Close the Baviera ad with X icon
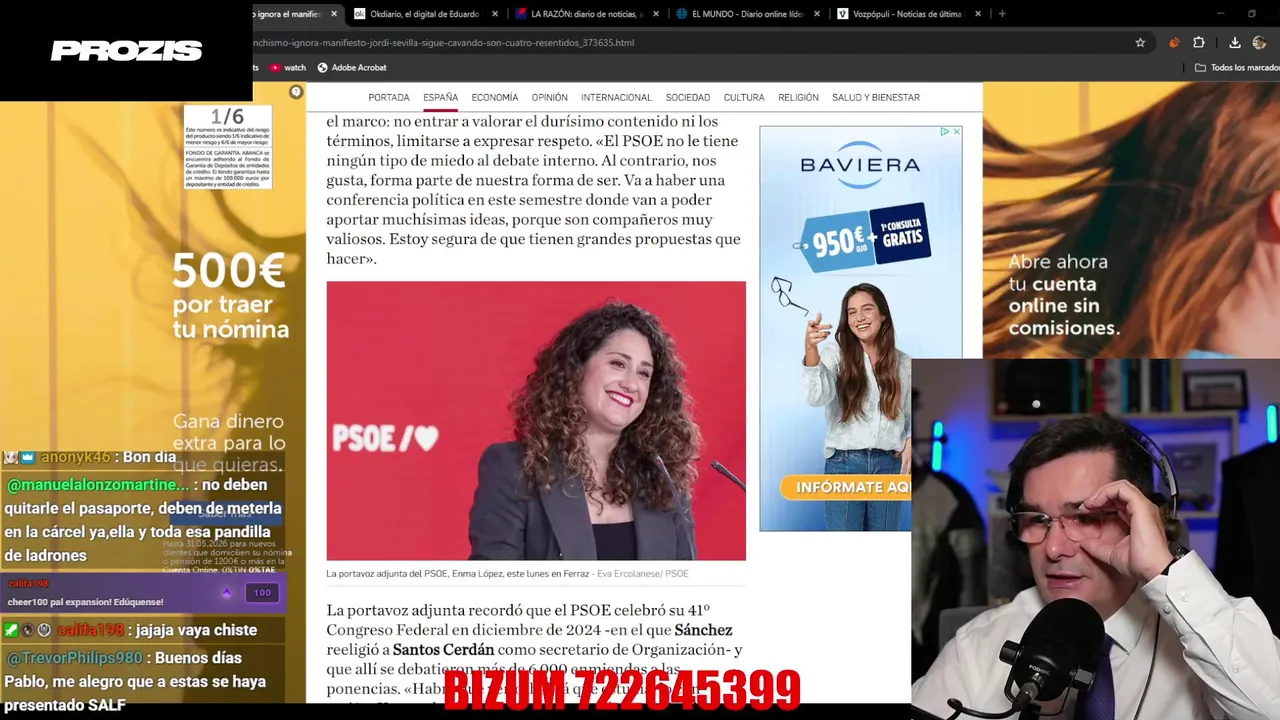The image size is (1280, 720). (x=956, y=131)
